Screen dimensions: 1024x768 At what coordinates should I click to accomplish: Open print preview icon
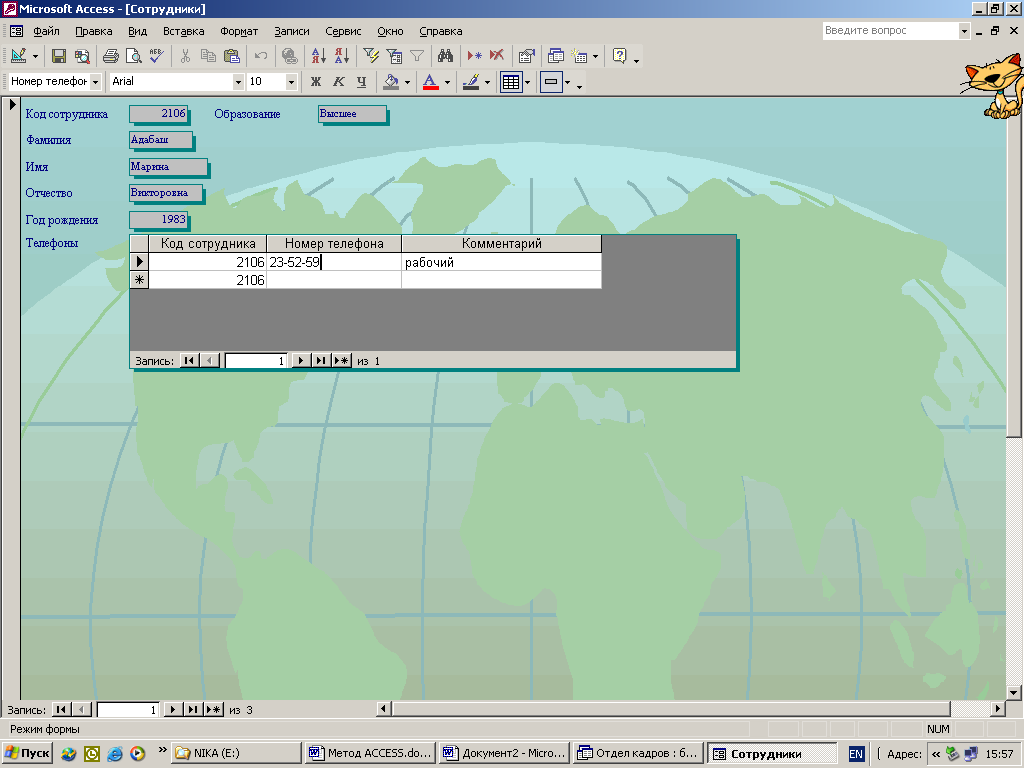134,56
